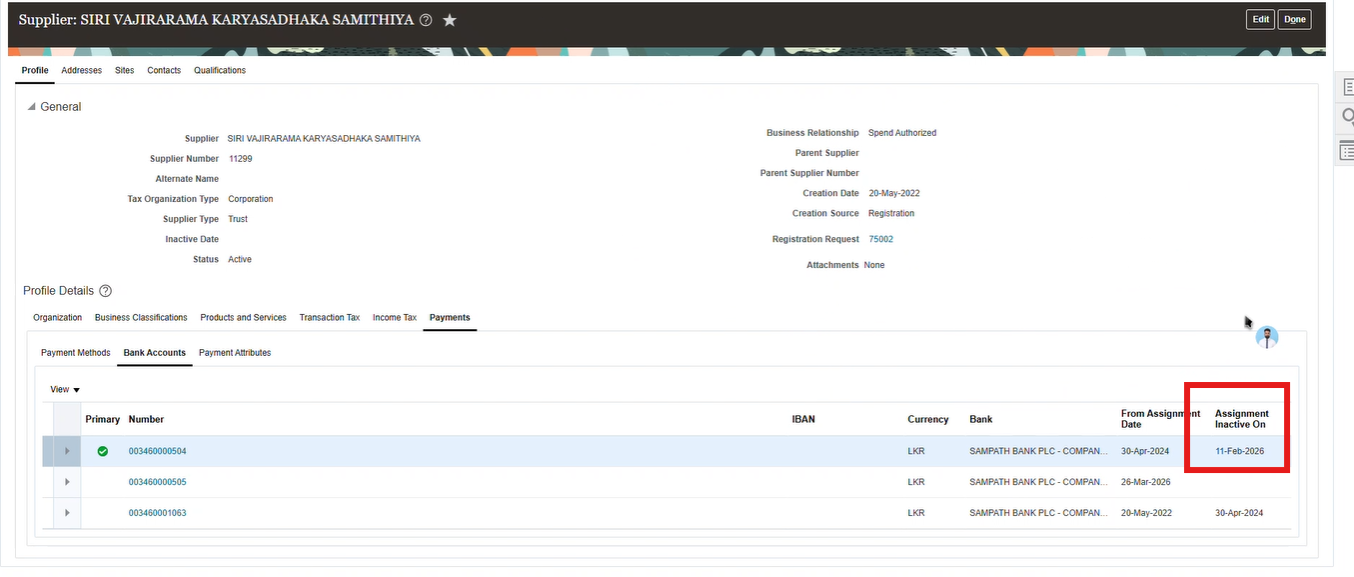1354x577 pixels.
Task: Select the Bank Accounts subtab
Action: click(x=155, y=353)
